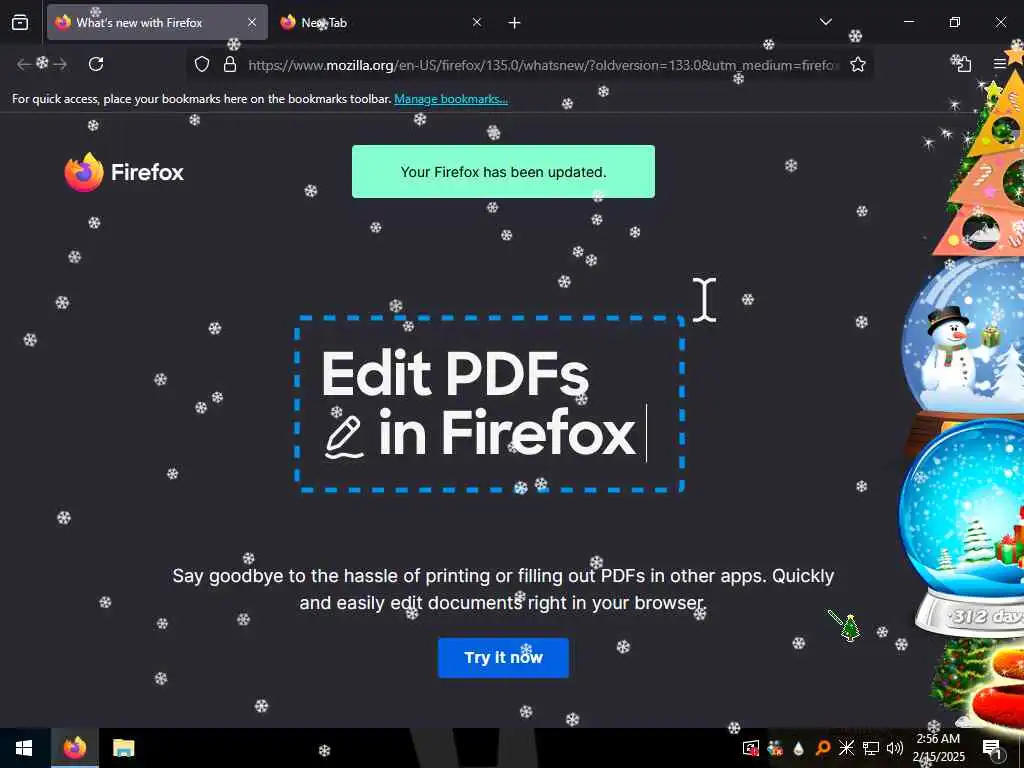Click the white water drop tray icon
The height and width of the screenshot is (768, 1024).
[x=799, y=748]
